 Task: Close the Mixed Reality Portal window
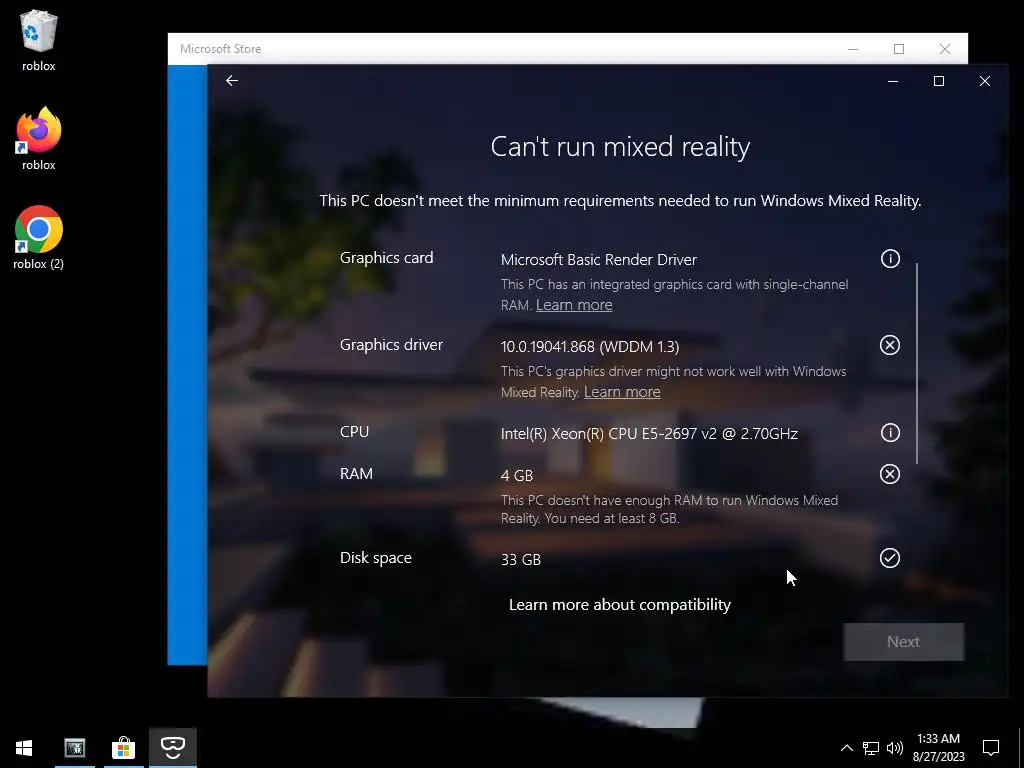click(x=984, y=81)
